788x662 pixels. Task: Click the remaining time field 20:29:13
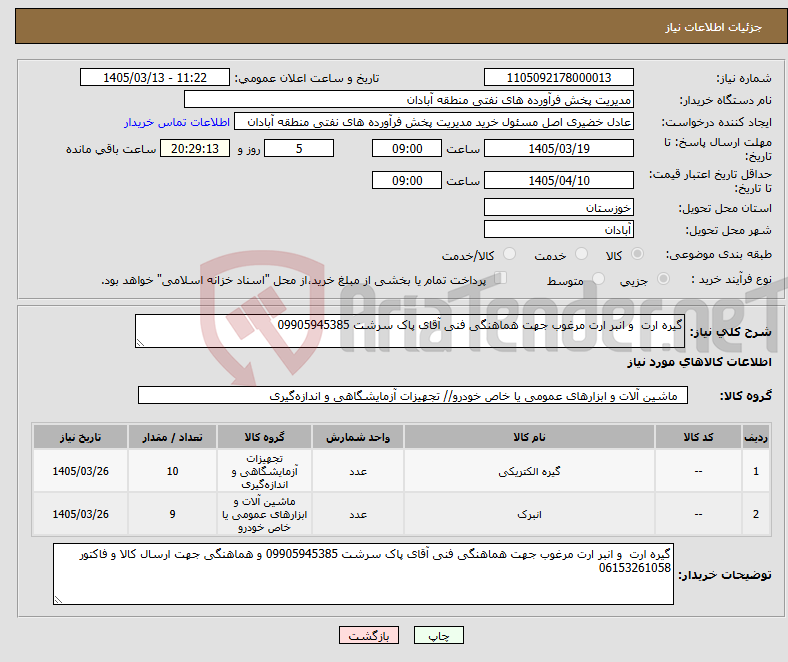195,148
